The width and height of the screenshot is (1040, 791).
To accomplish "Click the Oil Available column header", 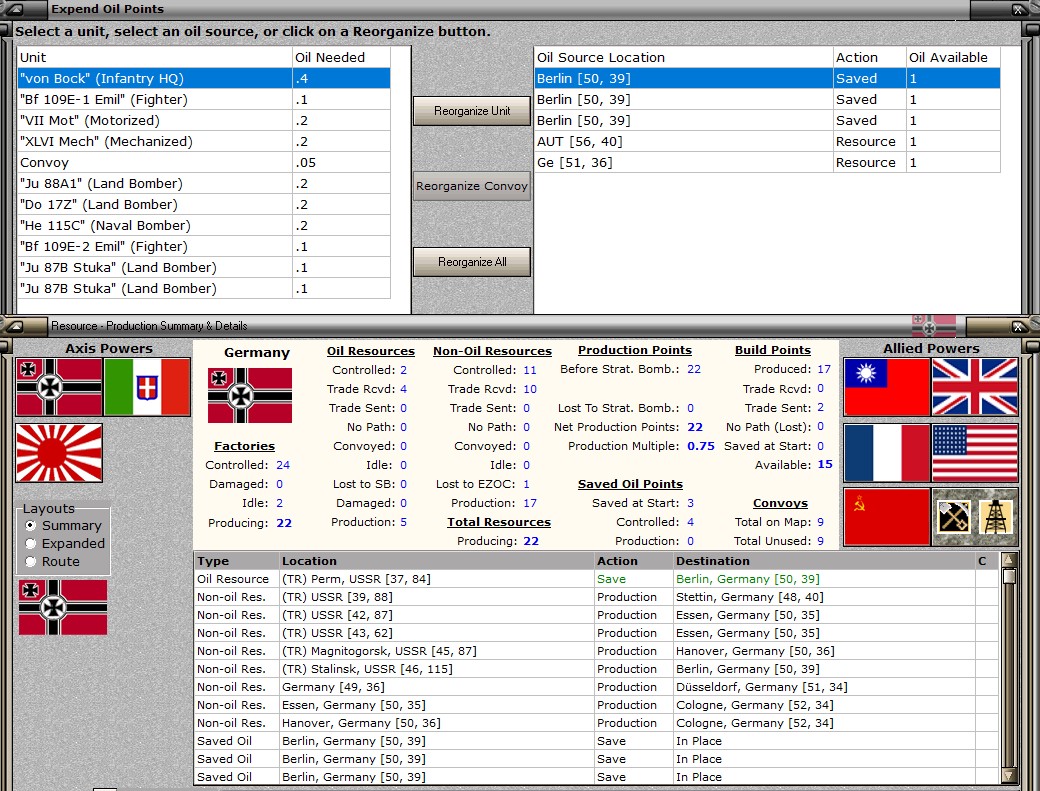I will coord(953,57).
